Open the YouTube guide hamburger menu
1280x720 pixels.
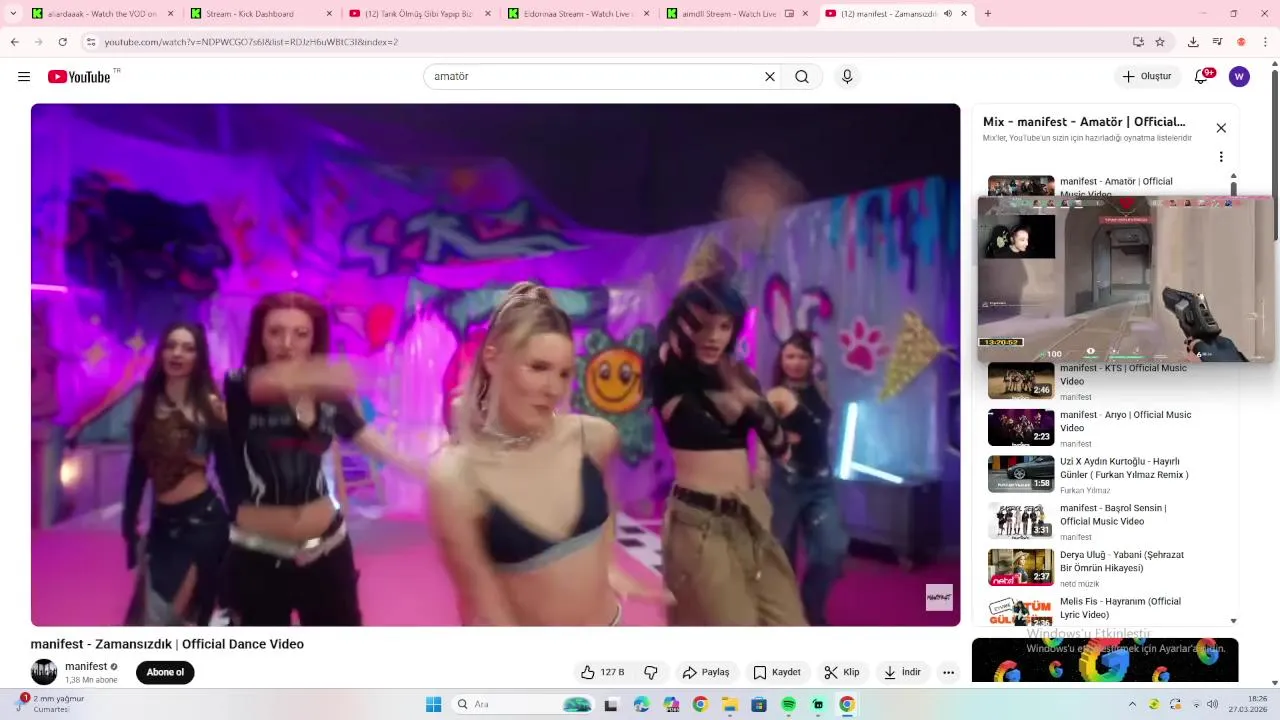[x=24, y=77]
